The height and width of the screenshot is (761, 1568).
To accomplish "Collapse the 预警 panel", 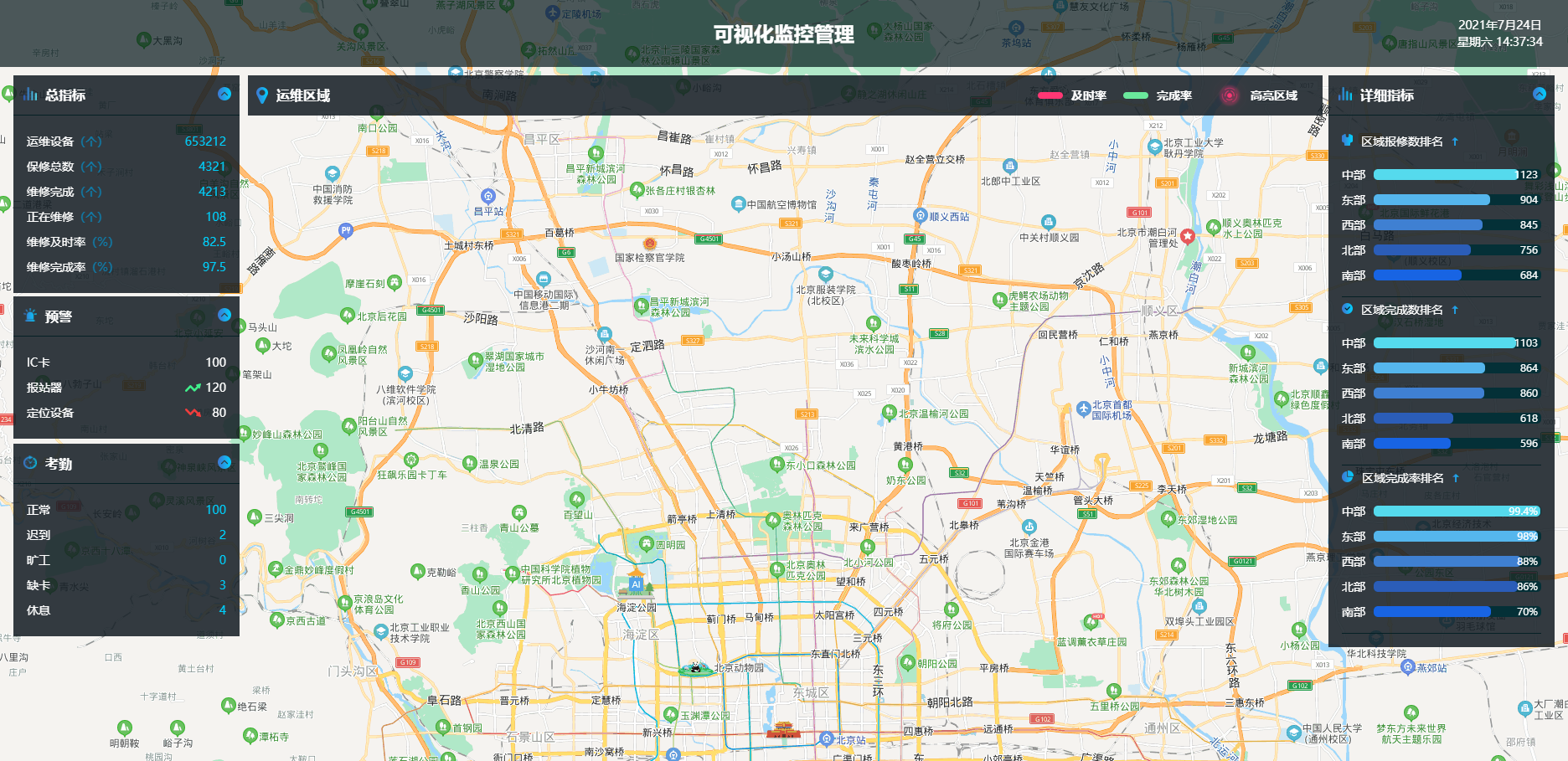I will click(x=224, y=315).
